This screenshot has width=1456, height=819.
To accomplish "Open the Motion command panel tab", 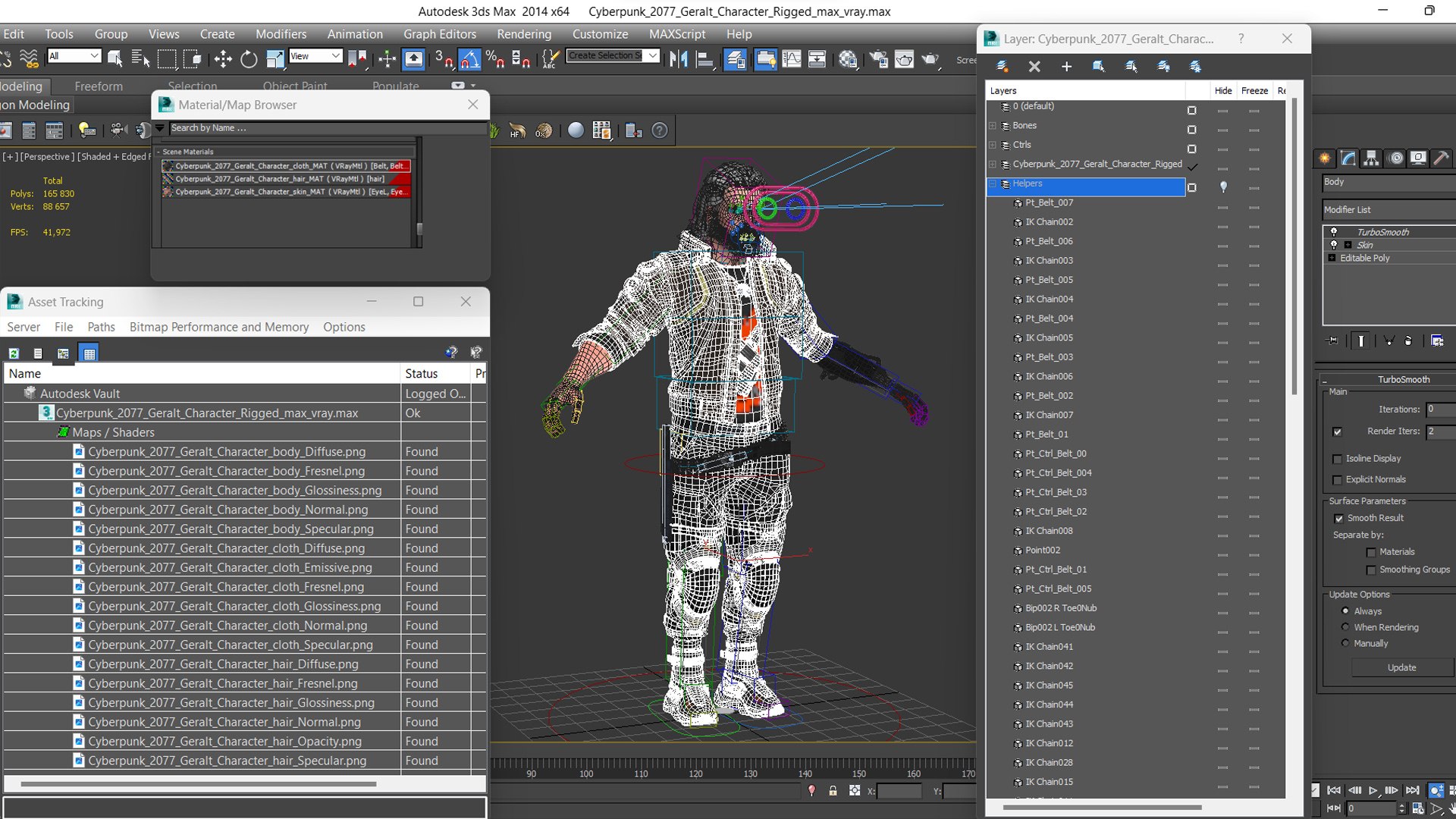I will [1395, 158].
